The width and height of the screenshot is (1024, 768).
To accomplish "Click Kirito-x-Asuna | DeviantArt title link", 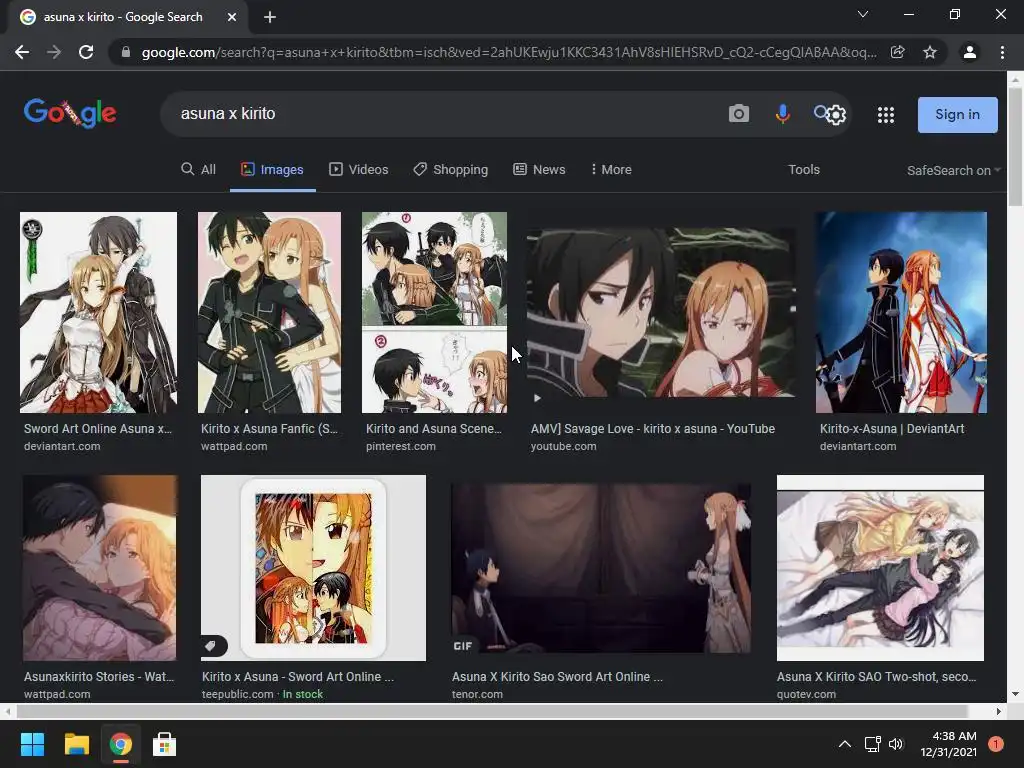I will [891, 429].
